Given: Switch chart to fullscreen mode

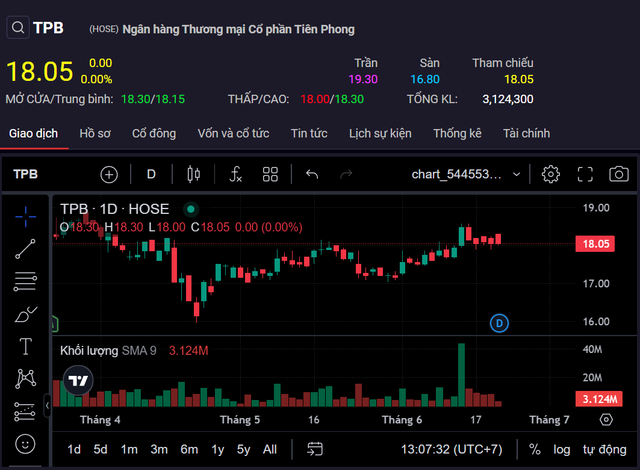Looking at the screenshot, I should [x=585, y=174].
